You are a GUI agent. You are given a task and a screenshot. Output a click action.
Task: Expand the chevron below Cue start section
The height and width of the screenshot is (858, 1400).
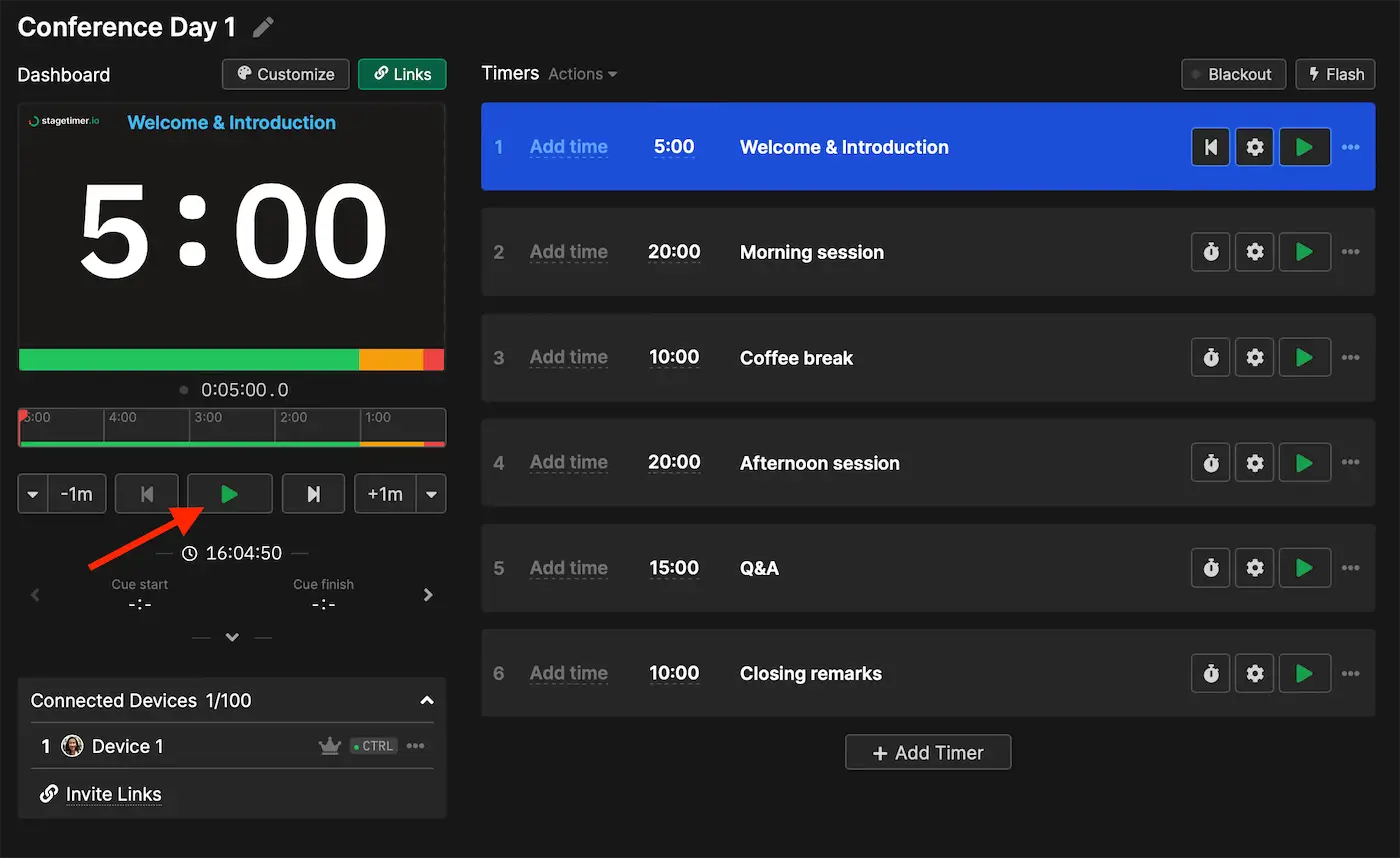[x=232, y=637]
